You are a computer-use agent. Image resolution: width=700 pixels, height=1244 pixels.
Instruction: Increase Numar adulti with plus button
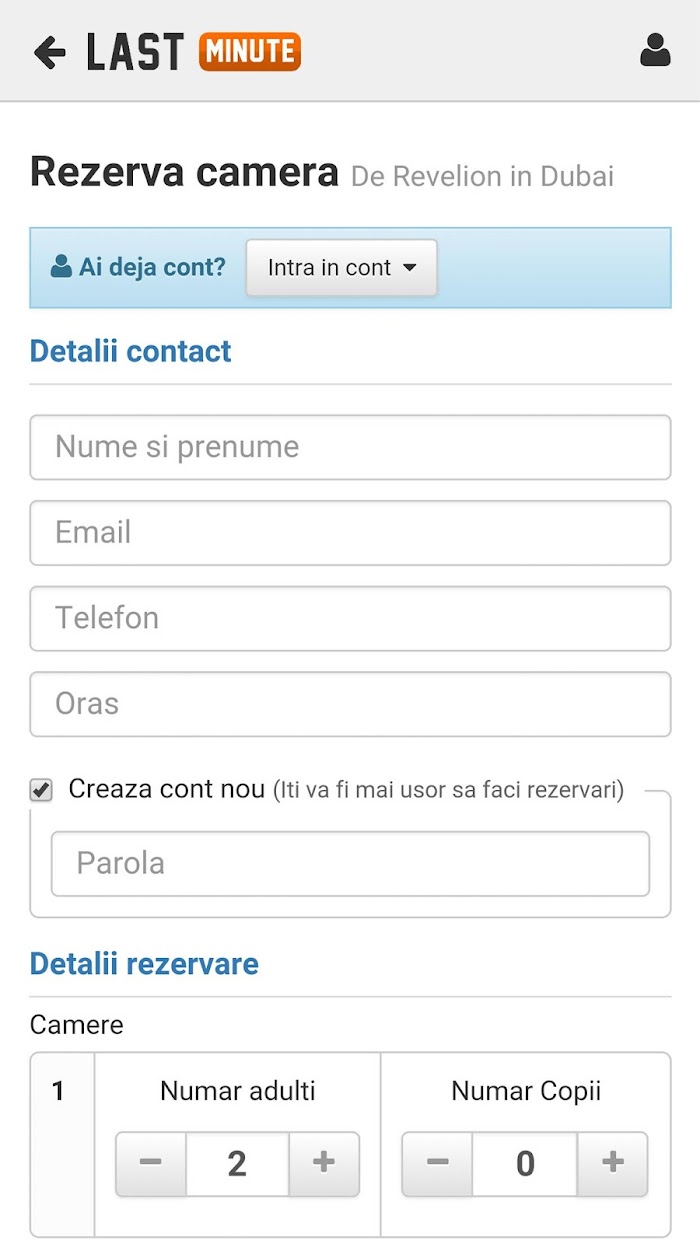[x=324, y=1164]
